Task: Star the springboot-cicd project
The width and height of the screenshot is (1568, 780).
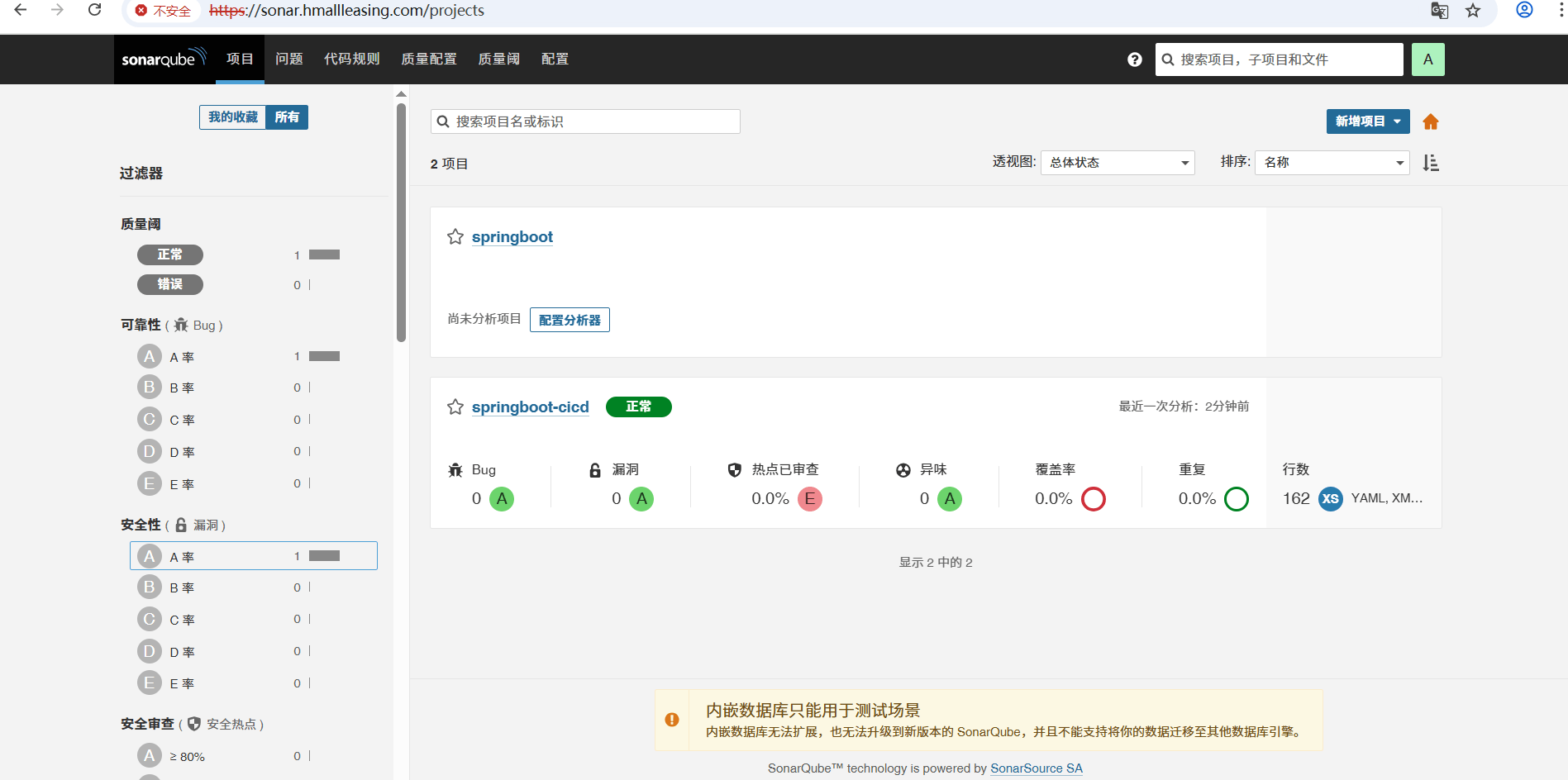Action: tap(455, 407)
